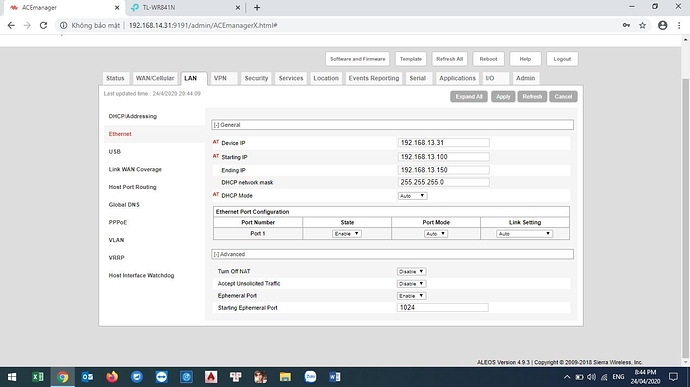Open Excel from the taskbar

pos(38,377)
